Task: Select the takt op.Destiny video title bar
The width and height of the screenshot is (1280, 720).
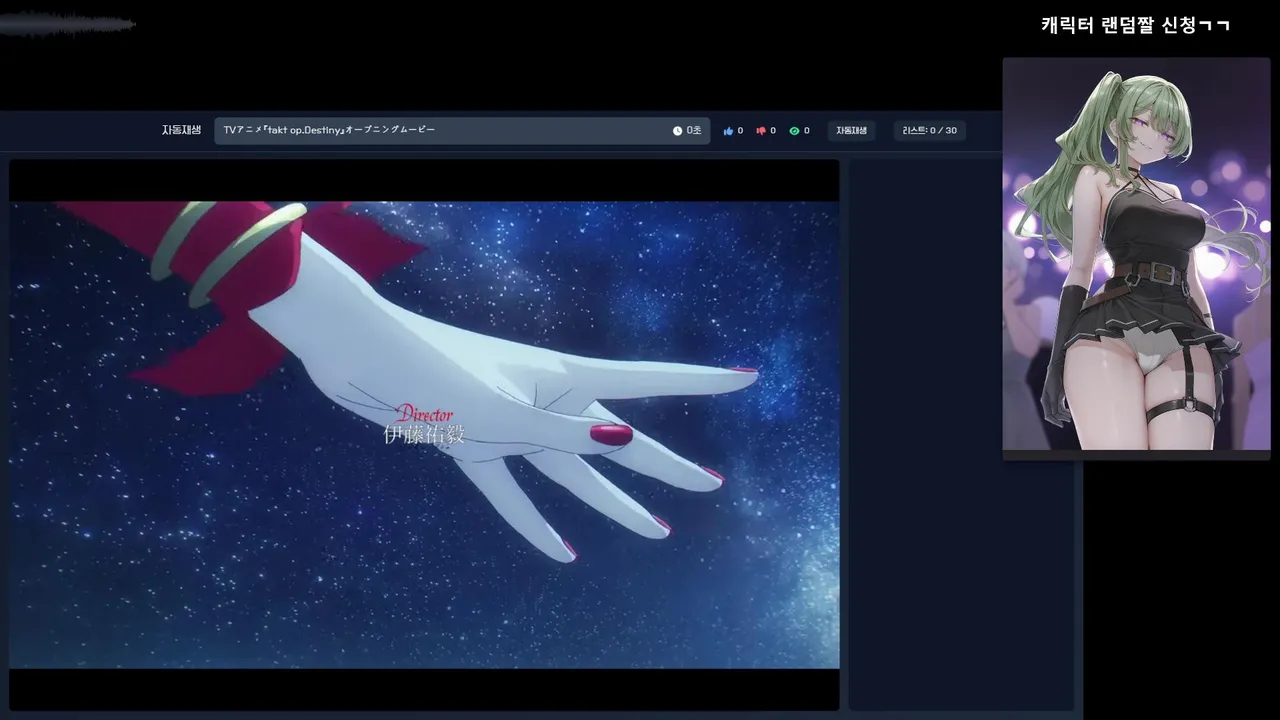Action: coord(462,131)
